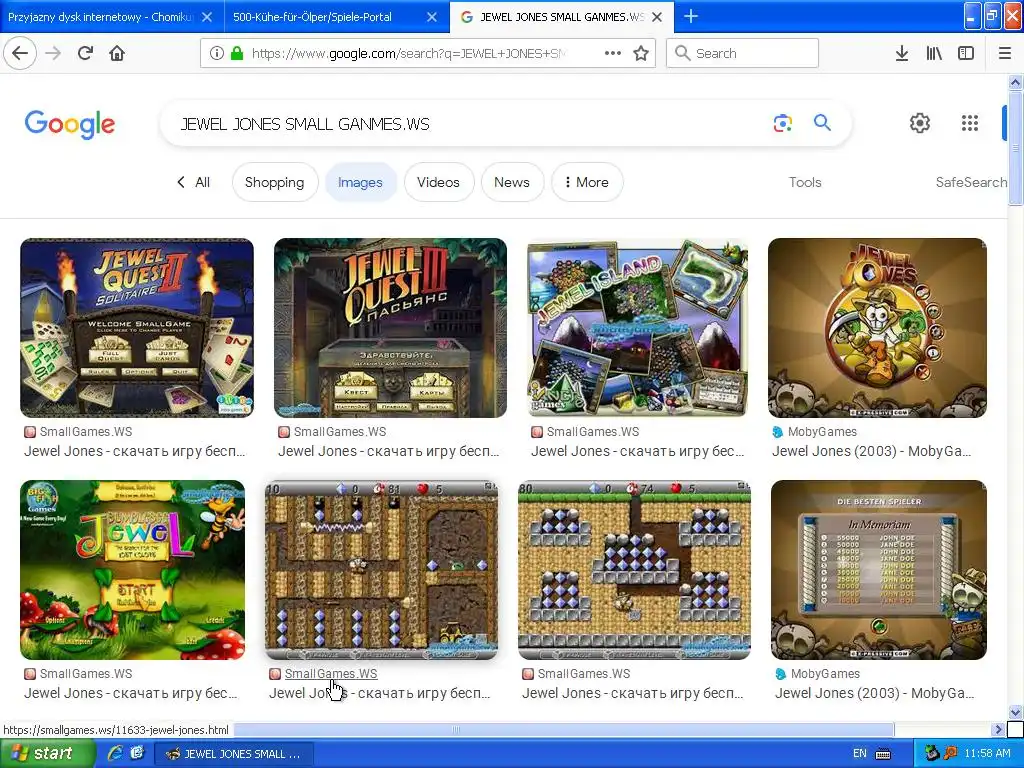Click the clock showing 11:58 AM
The image size is (1024, 768).
click(x=987, y=754)
